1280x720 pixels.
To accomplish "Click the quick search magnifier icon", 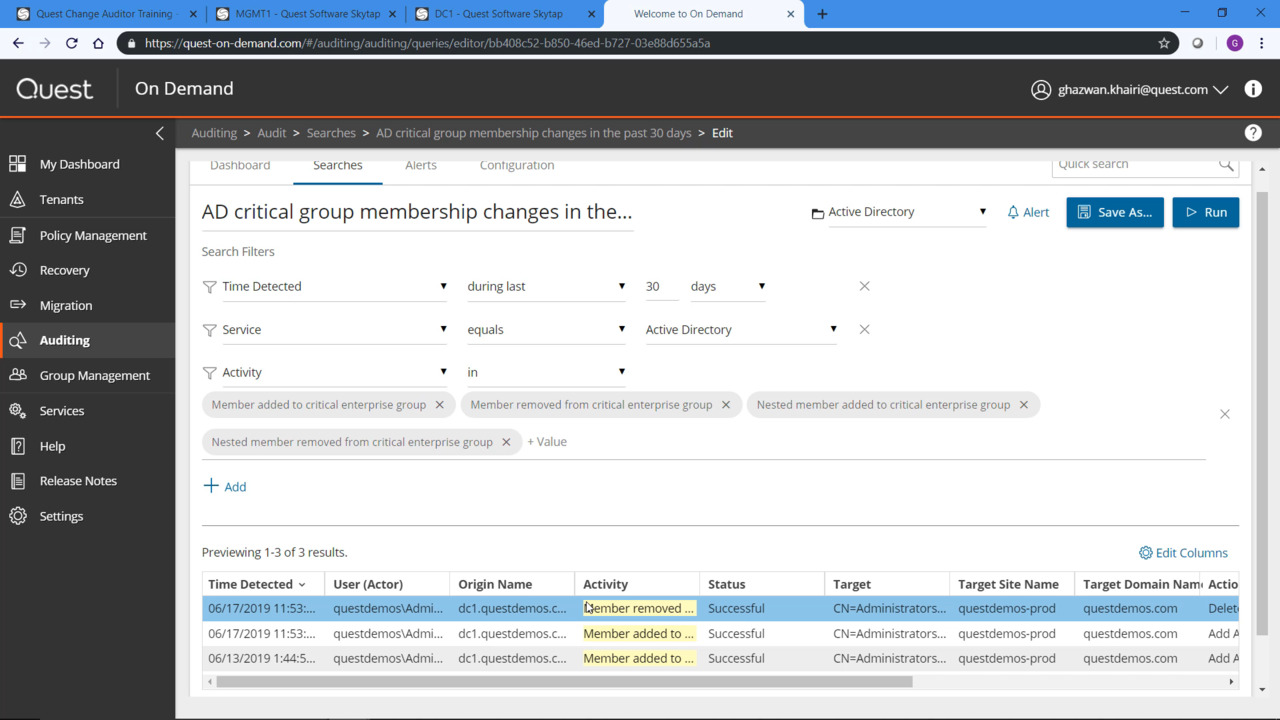I will pyautogui.click(x=1226, y=165).
